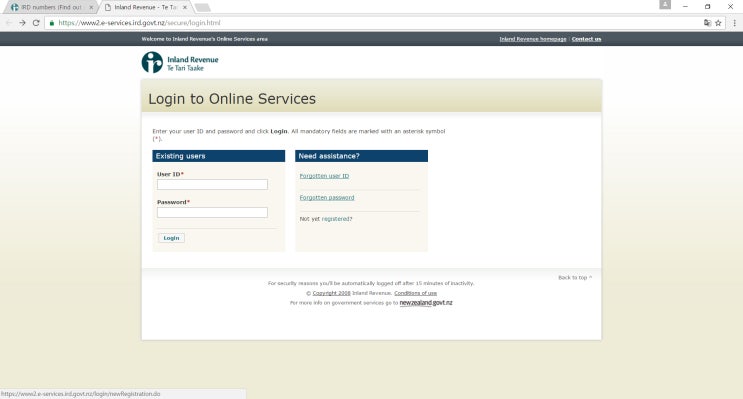
Task: Click the browser back arrow
Action: tap(9, 23)
